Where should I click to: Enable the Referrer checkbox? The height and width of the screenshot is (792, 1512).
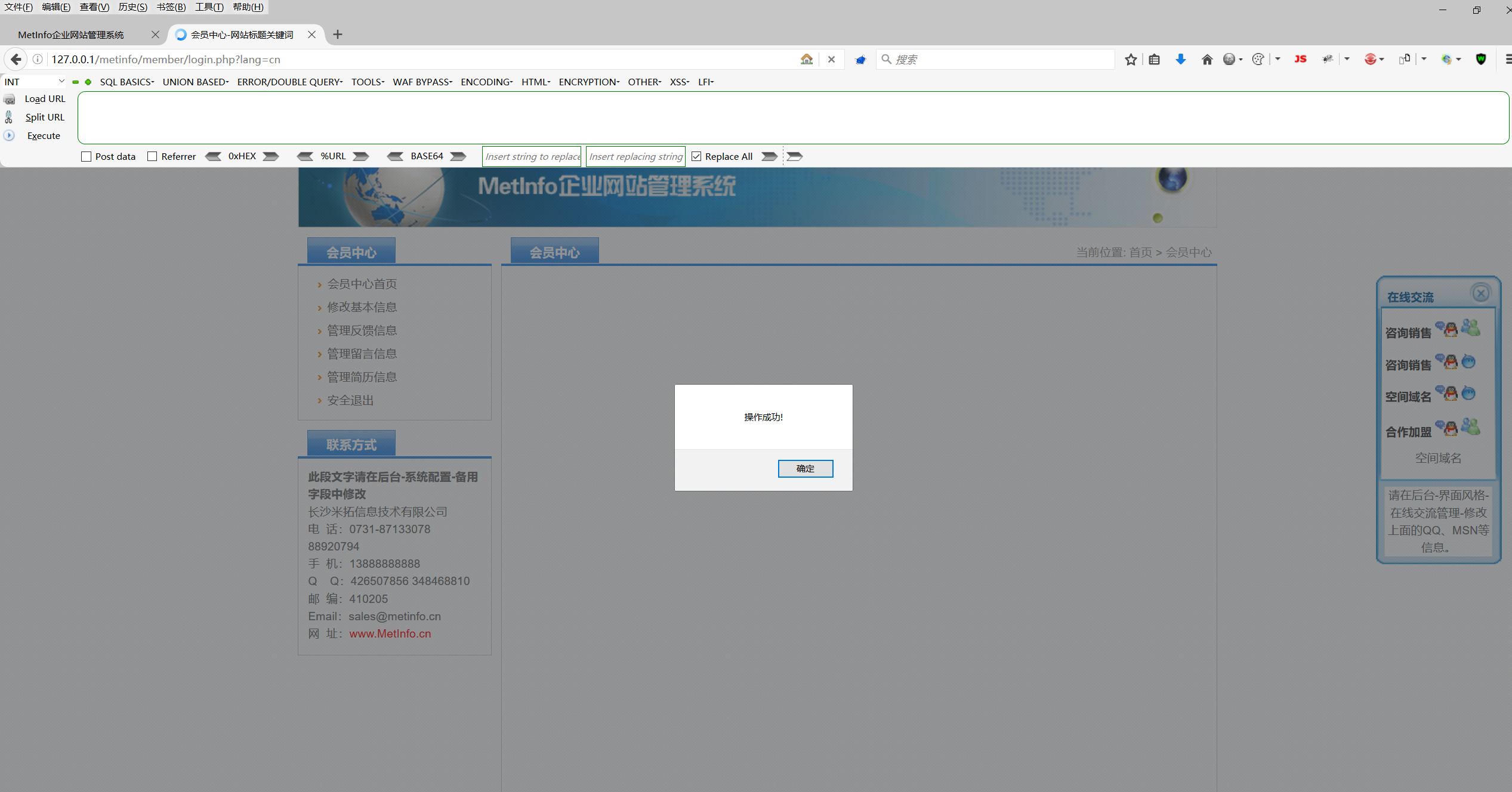coord(152,156)
